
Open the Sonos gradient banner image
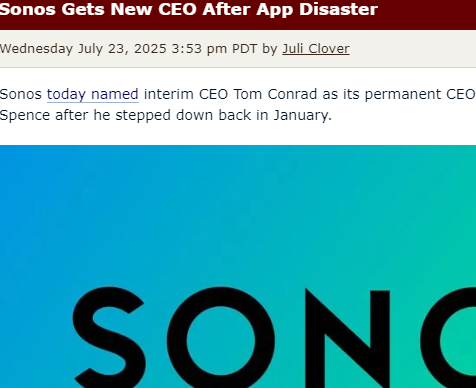pos(238,266)
